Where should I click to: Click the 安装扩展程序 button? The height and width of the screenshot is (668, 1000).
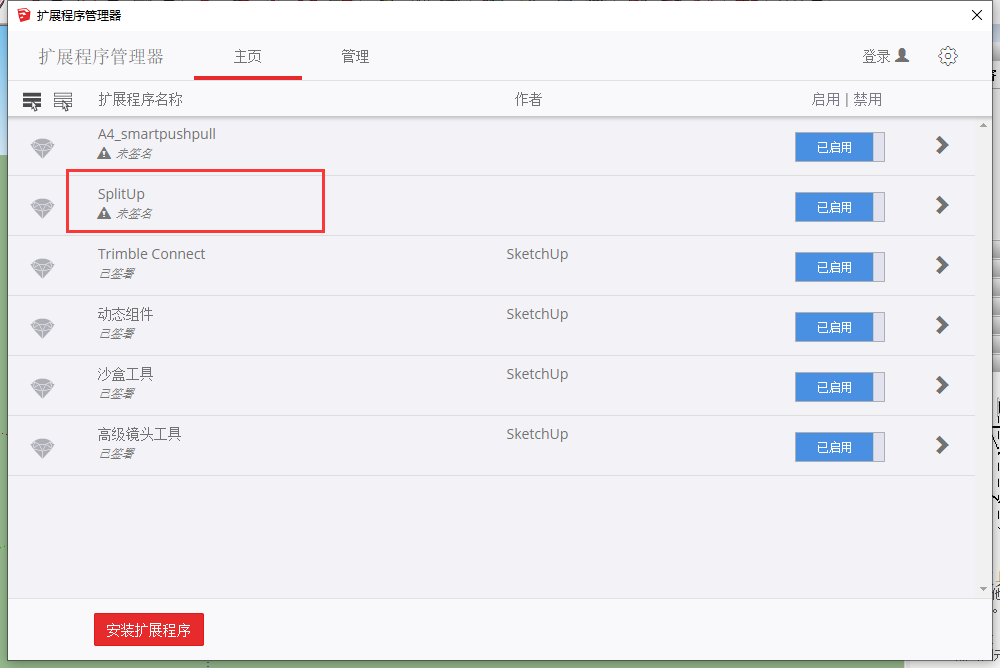(x=149, y=630)
